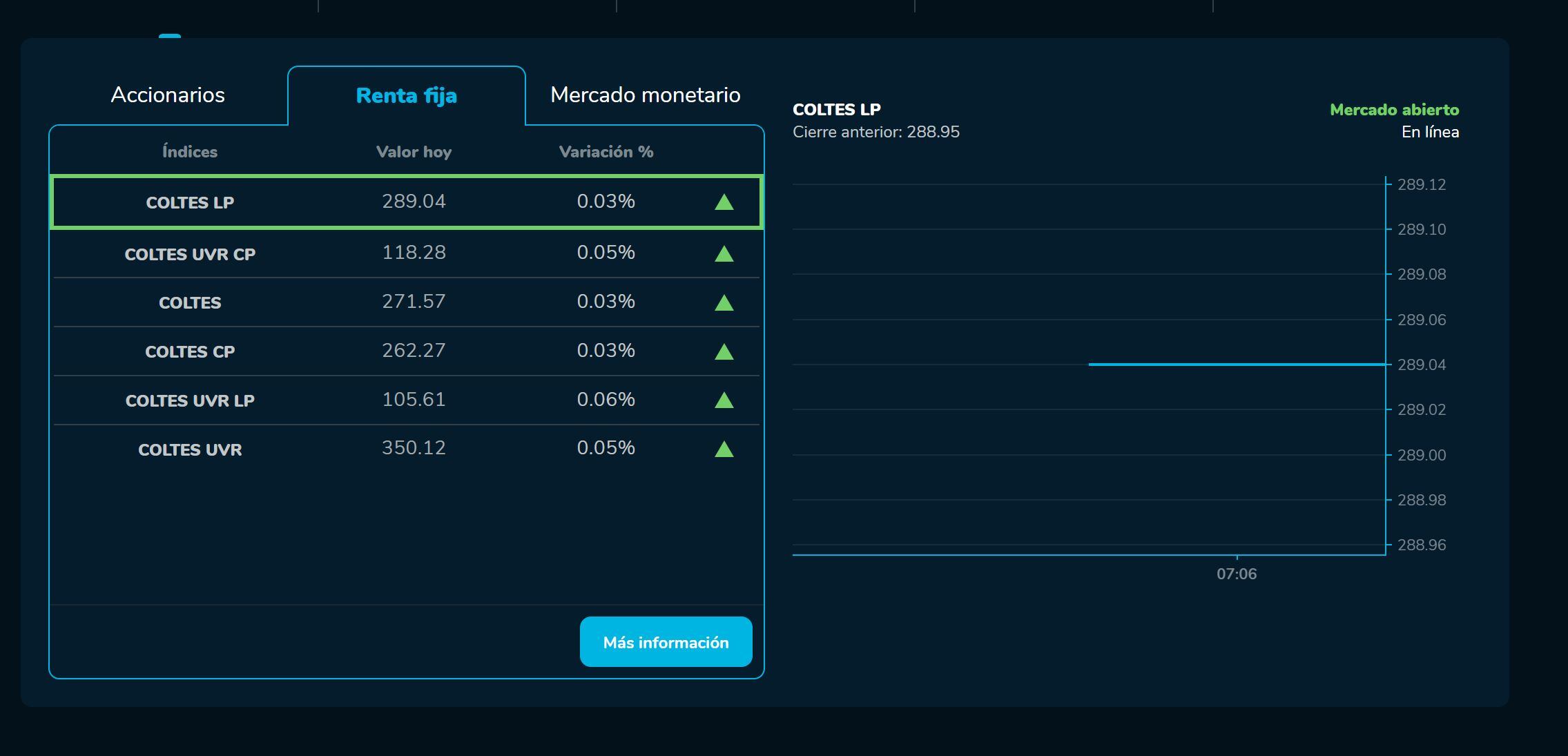Click the green triangle next to COLTES UVR
This screenshot has height=756, width=1568.
click(726, 449)
